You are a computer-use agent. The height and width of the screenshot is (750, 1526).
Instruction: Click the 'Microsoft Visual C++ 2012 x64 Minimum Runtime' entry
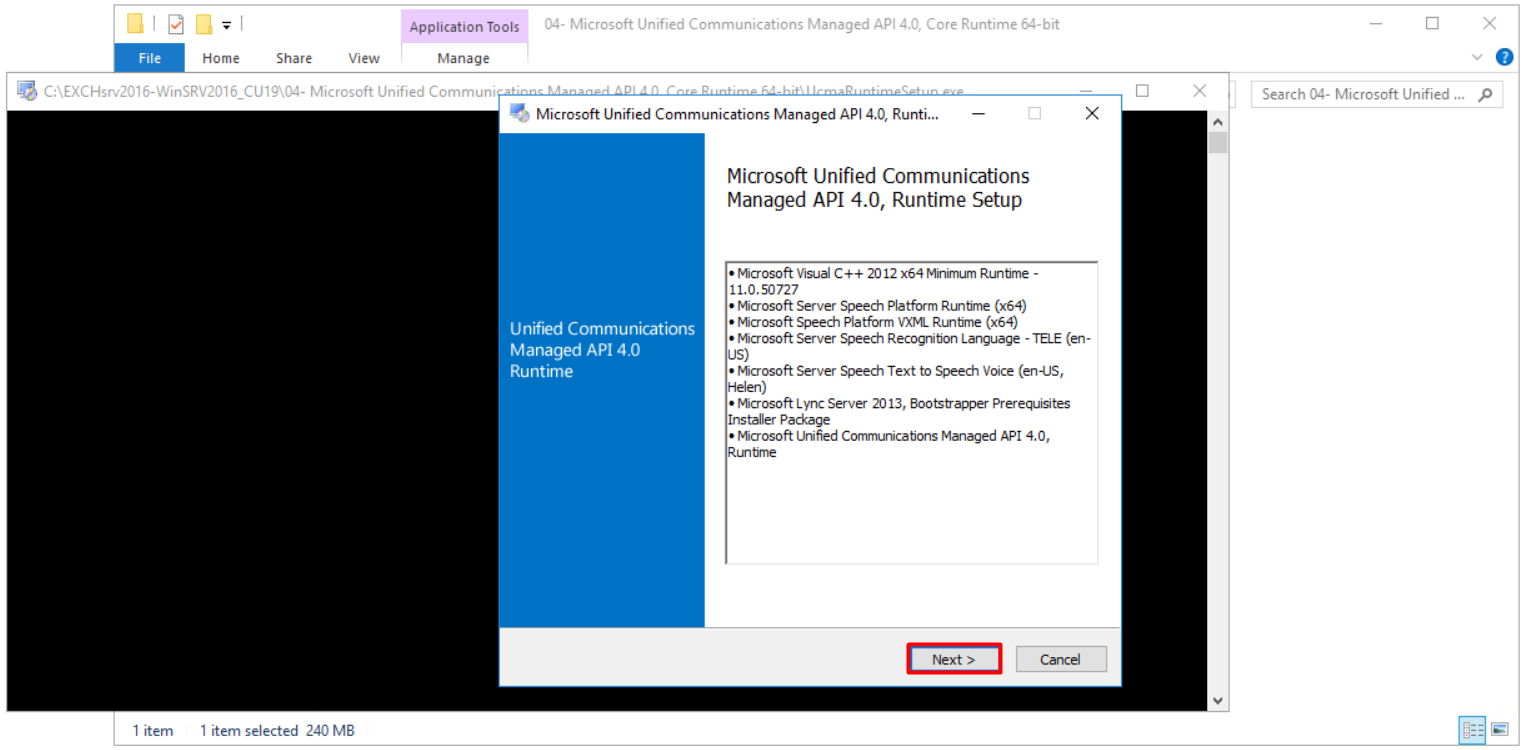(883, 281)
